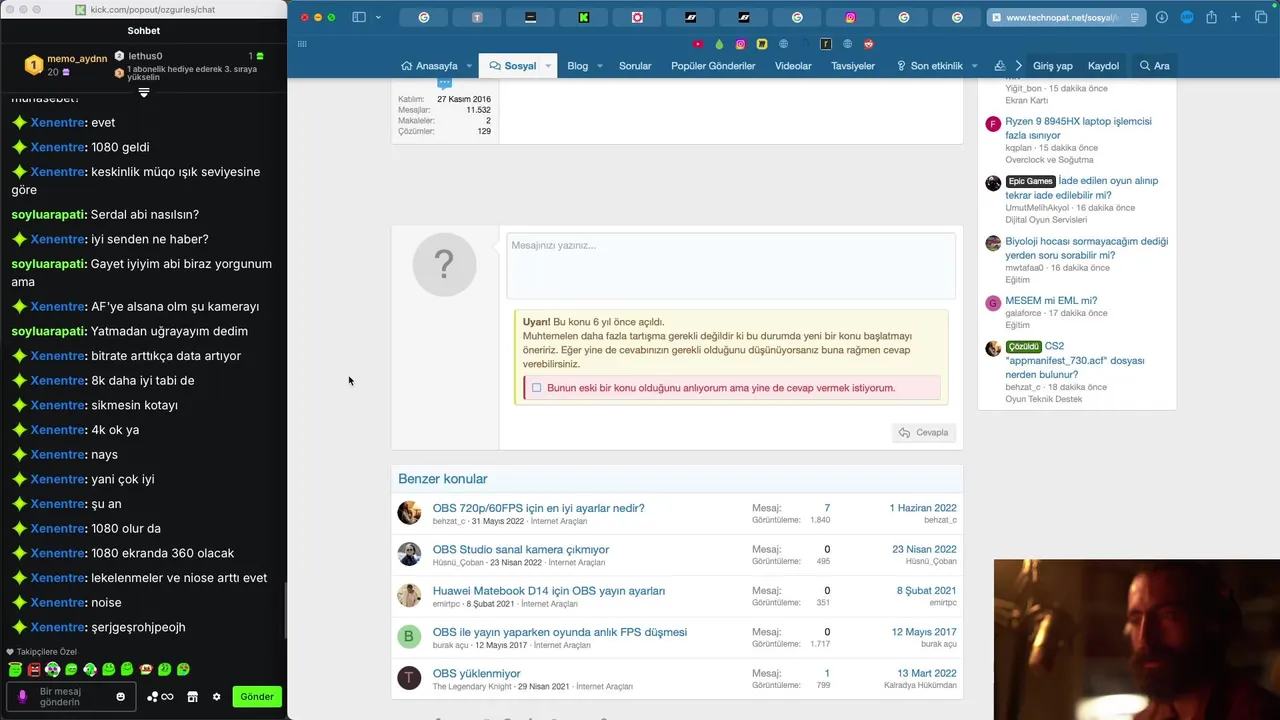Toggle Safari sidebar icon
This screenshot has height=720, width=1280.
coord(359,17)
